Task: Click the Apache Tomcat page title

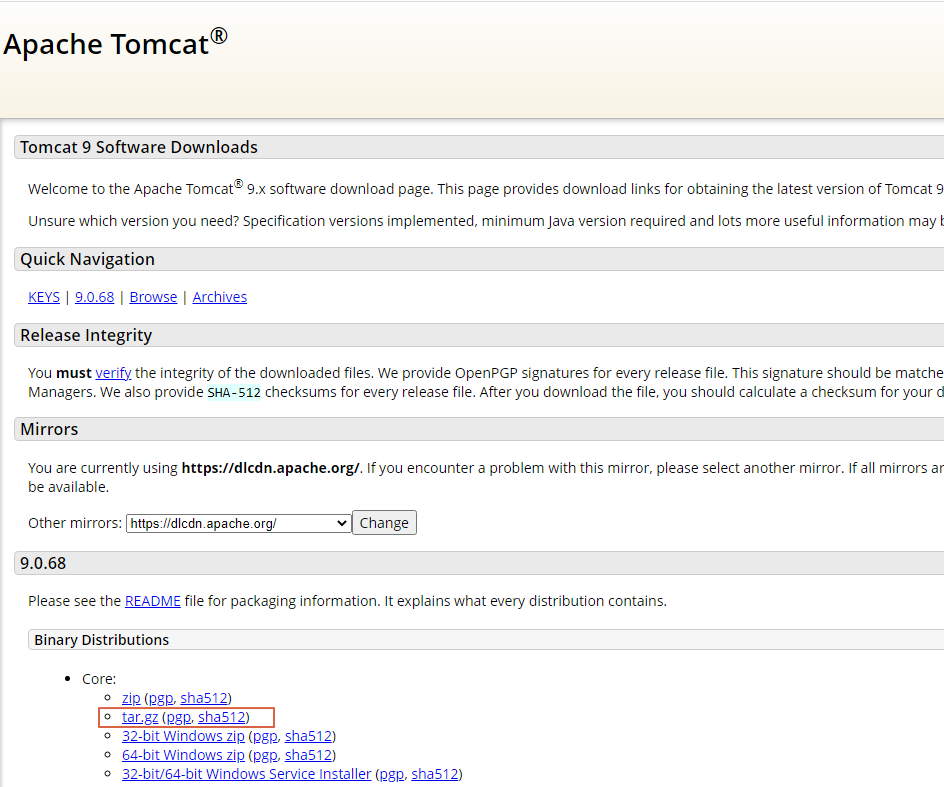Action: (116, 43)
